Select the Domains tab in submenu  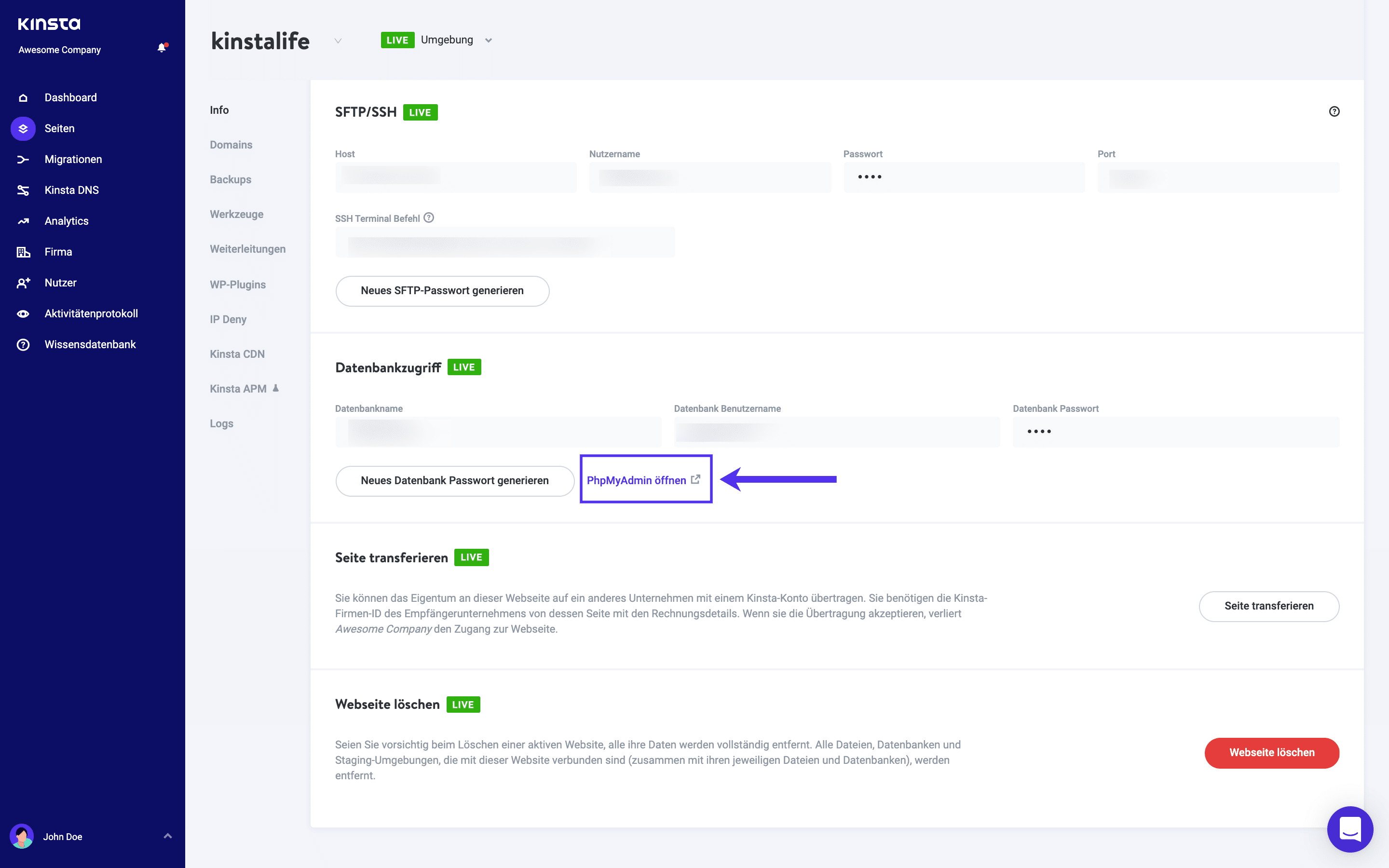(230, 144)
